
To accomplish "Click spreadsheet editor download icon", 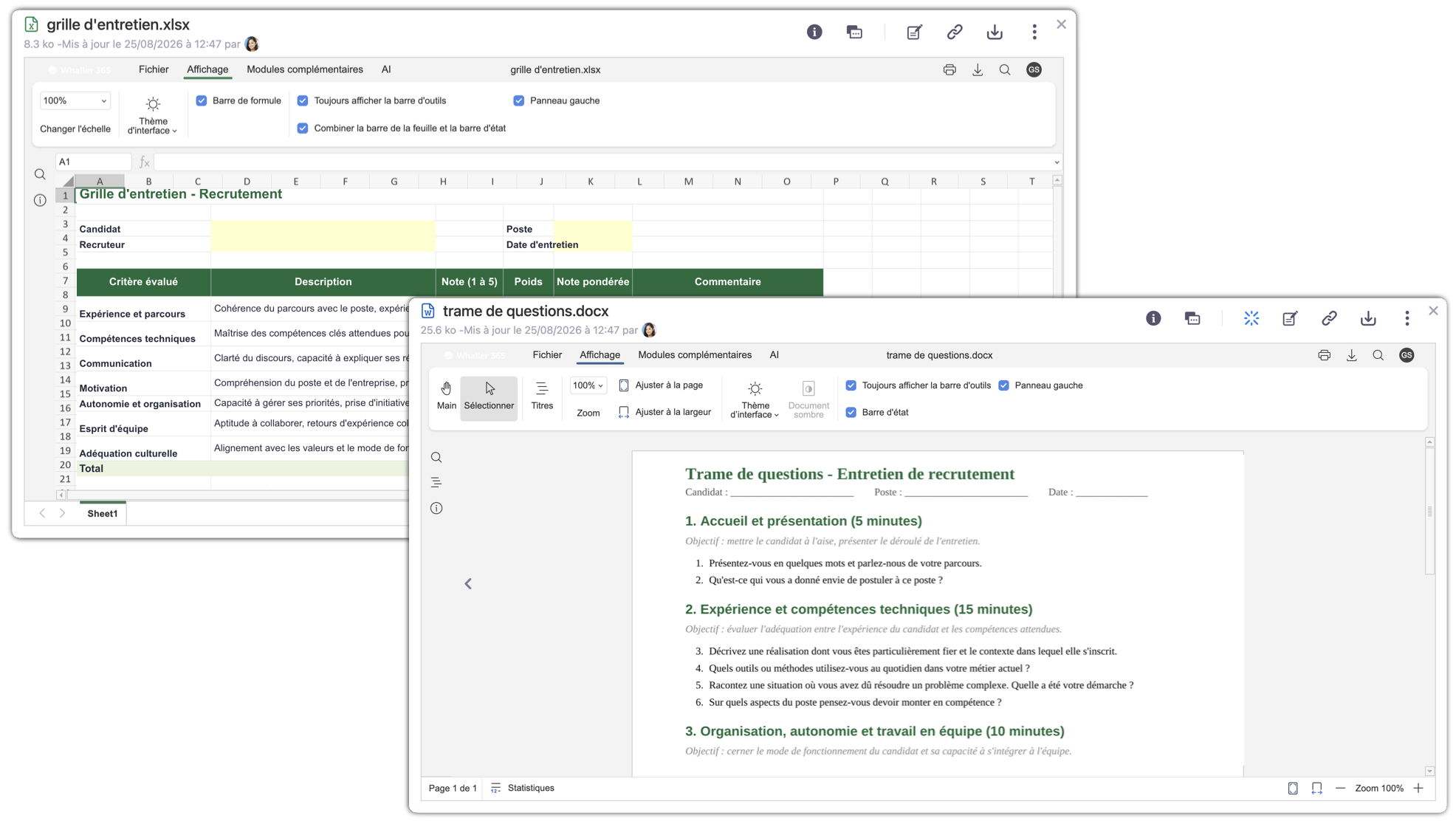I will (978, 69).
